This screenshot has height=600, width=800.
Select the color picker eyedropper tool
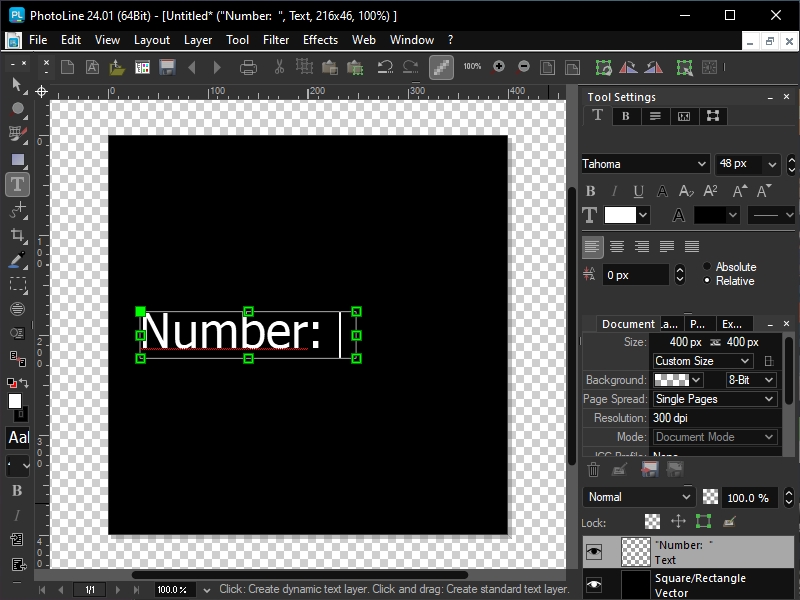click(17, 259)
